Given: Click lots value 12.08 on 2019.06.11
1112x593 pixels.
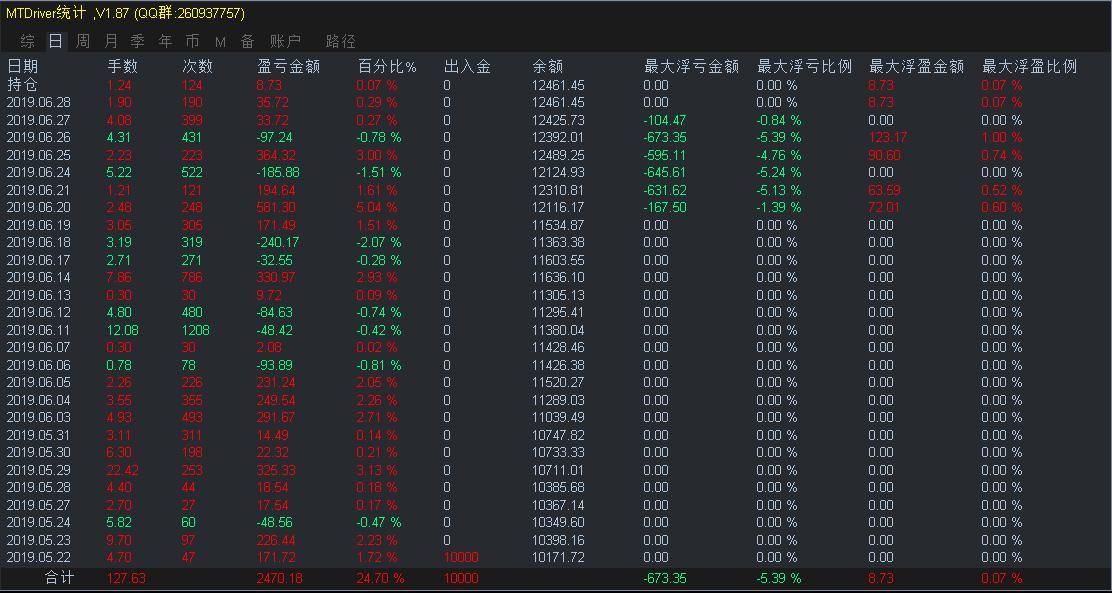Looking at the screenshot, I should 123,330.
